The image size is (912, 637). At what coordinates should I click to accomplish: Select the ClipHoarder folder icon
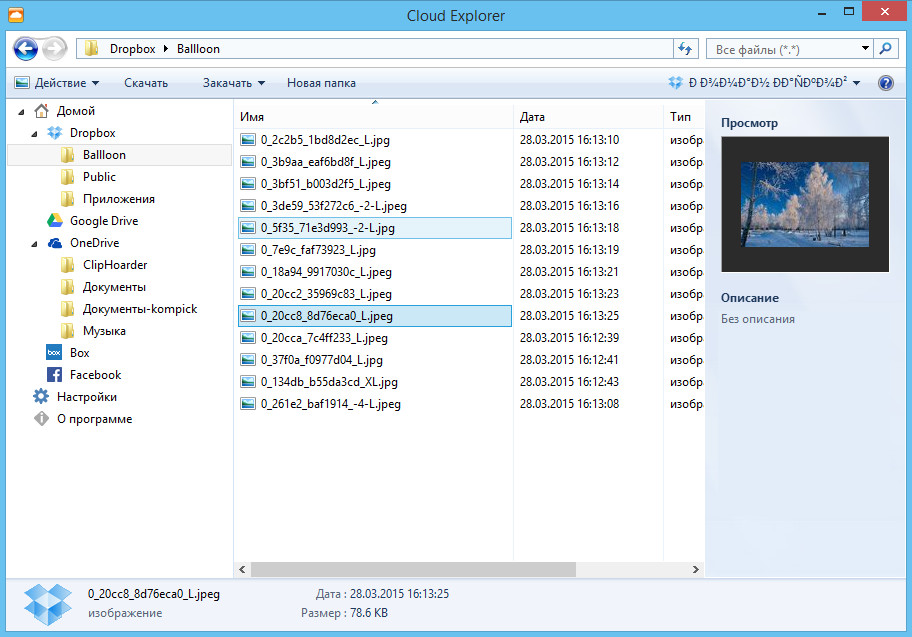click(67, 265)
